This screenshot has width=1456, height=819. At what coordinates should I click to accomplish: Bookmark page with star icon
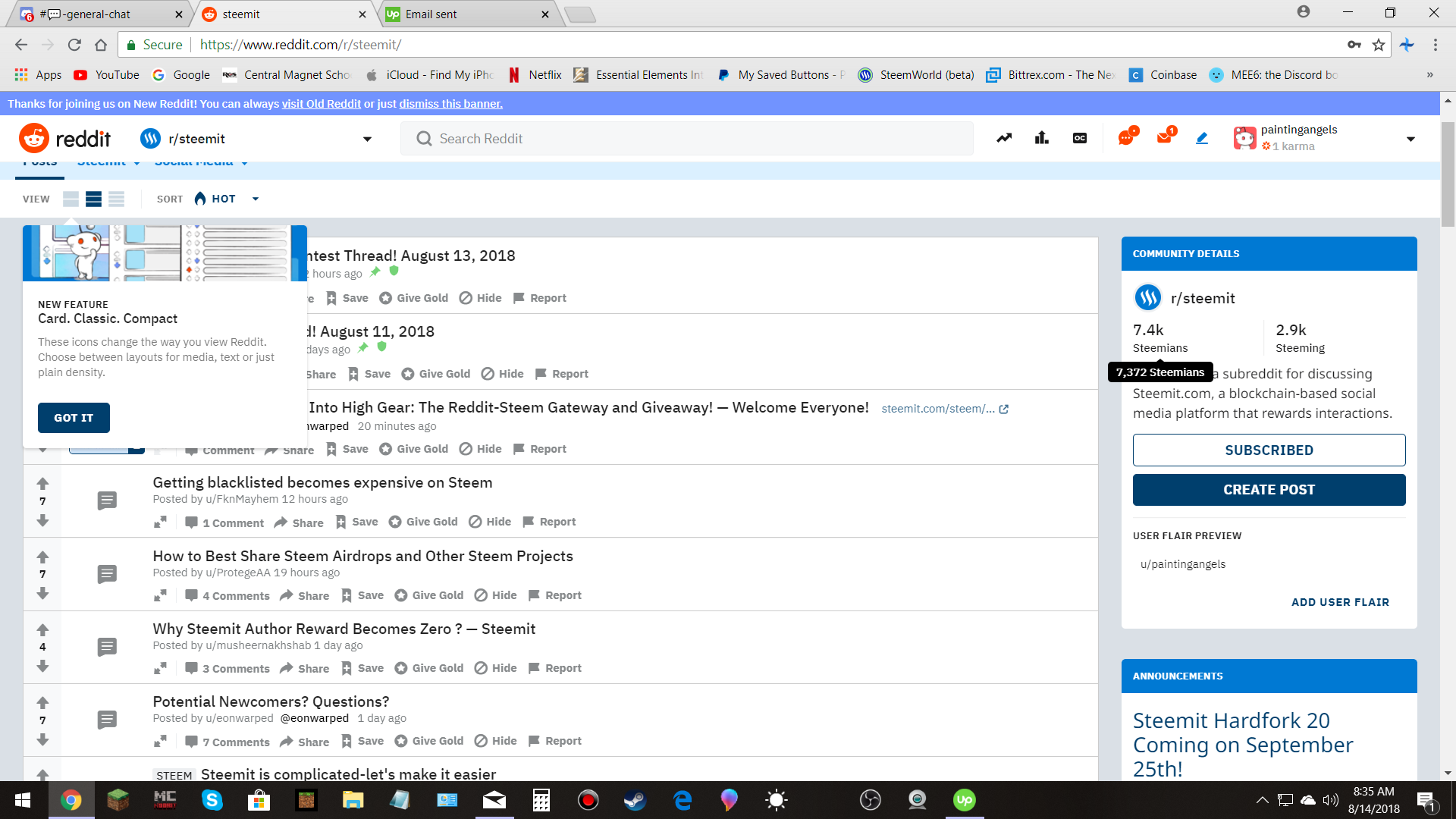tap(1379, 45)
